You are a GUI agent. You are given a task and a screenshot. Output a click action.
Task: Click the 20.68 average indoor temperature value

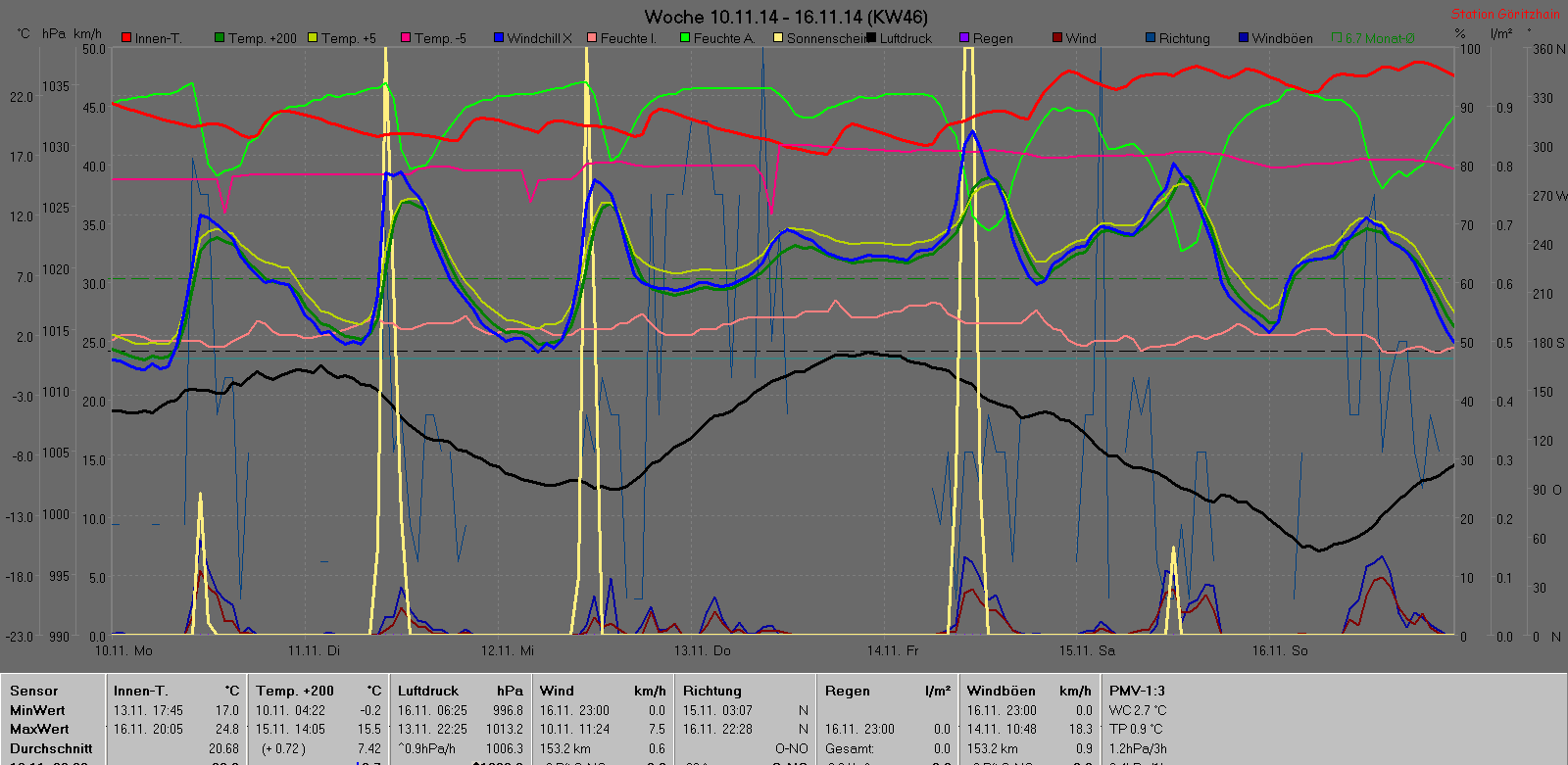click(223, 748)
